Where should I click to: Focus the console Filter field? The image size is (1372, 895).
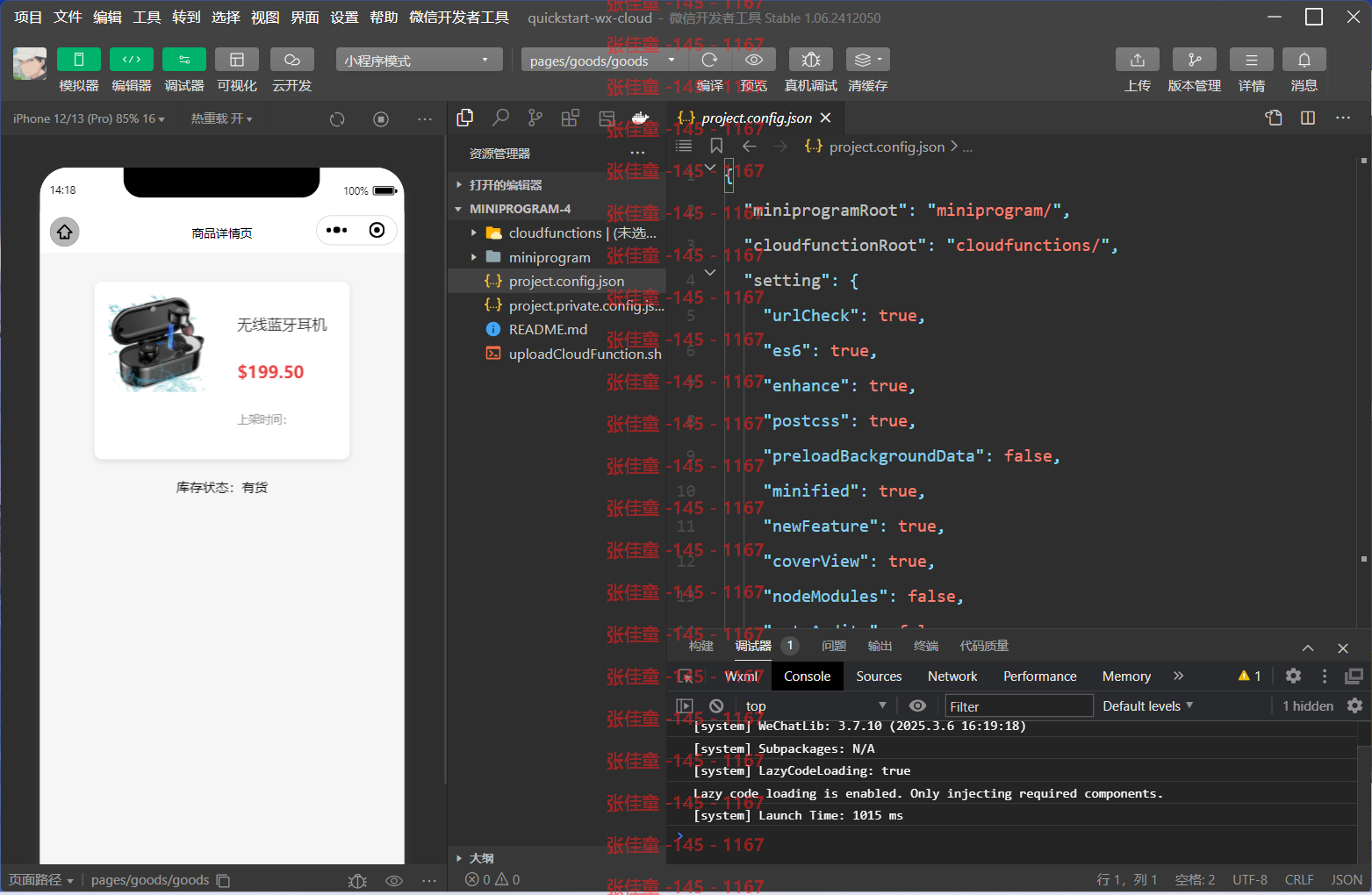coord(1018,706)
